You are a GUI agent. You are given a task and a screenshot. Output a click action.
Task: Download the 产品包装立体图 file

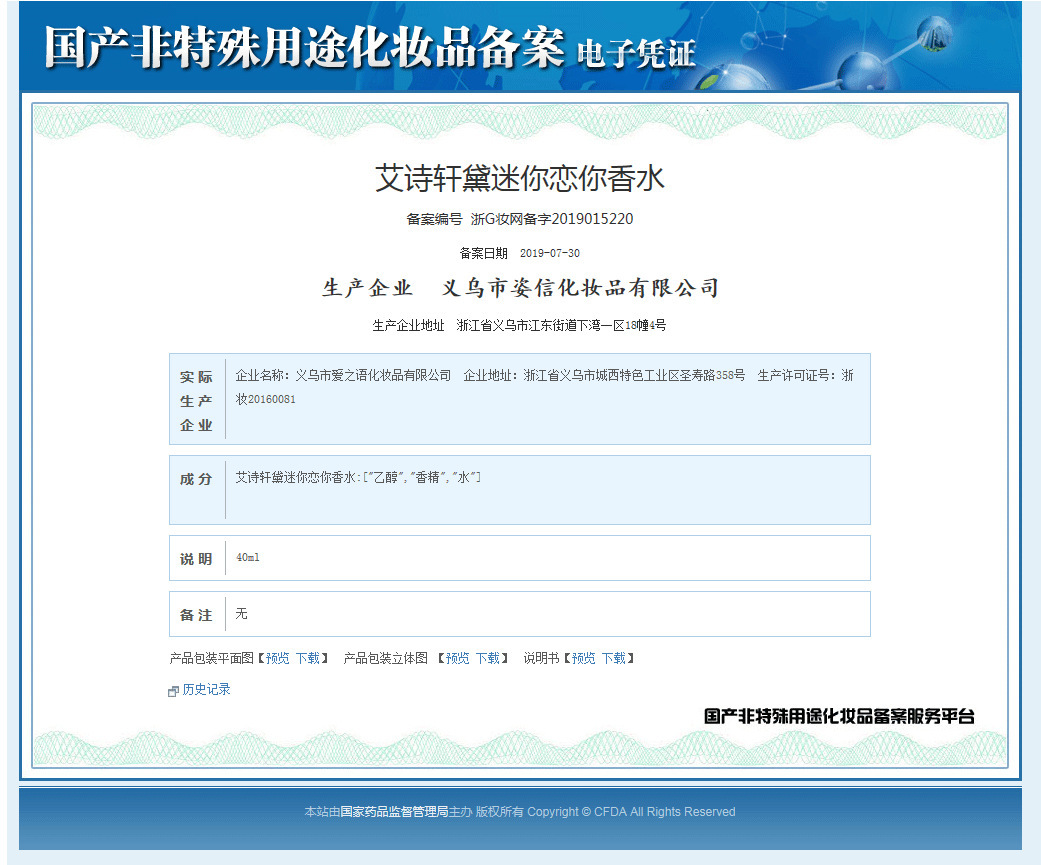488,658
